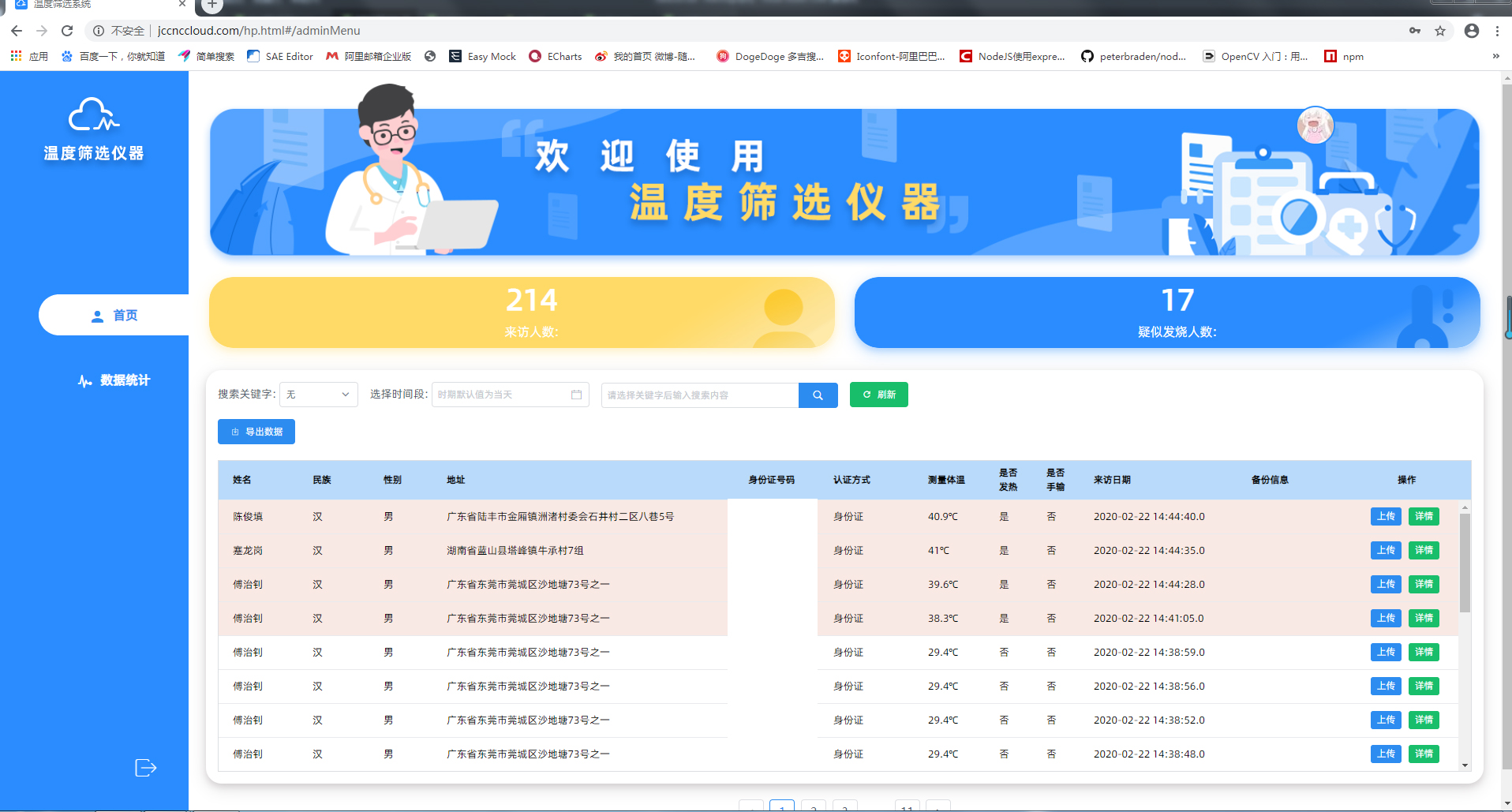Click 上传 for 陈俊填's record
The width and height of the screenshot is (1512, 812).
click(1385, 517)
